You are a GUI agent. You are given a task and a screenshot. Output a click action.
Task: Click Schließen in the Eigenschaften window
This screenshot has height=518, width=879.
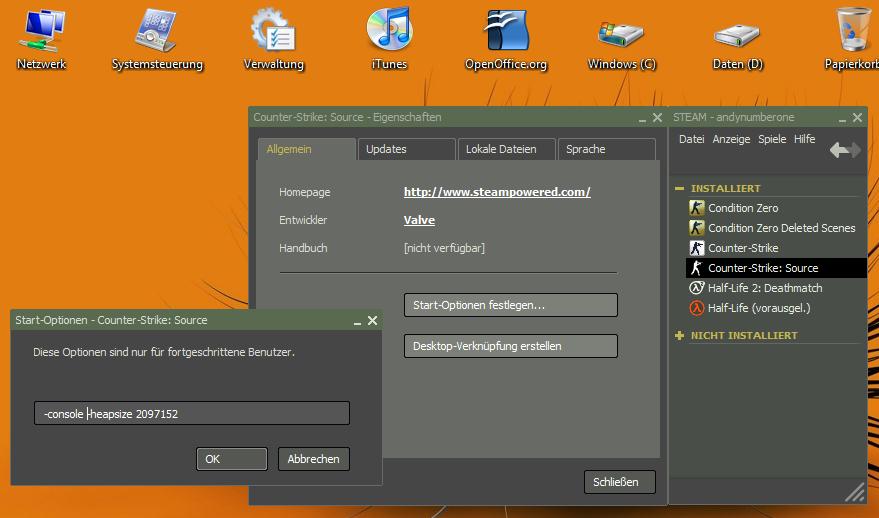[x=619, y=482]
